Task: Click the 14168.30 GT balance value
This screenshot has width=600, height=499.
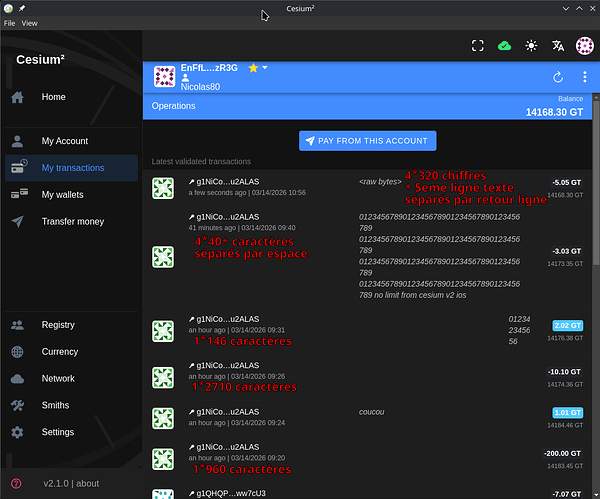Action: coord(554,112)
